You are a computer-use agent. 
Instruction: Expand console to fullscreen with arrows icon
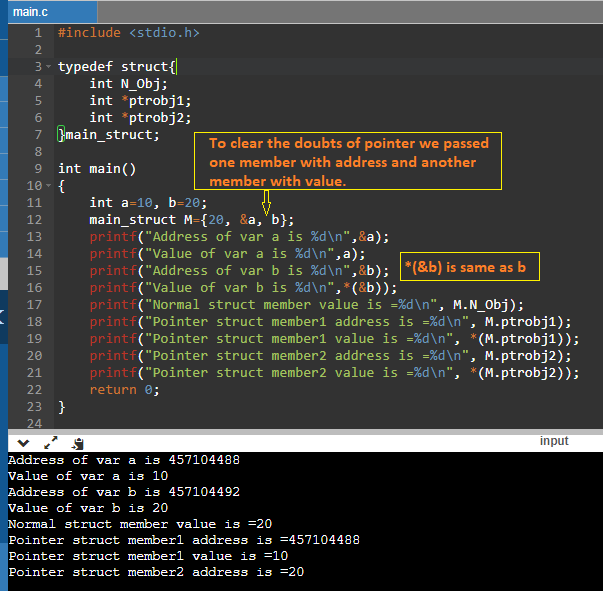[51, 443]
